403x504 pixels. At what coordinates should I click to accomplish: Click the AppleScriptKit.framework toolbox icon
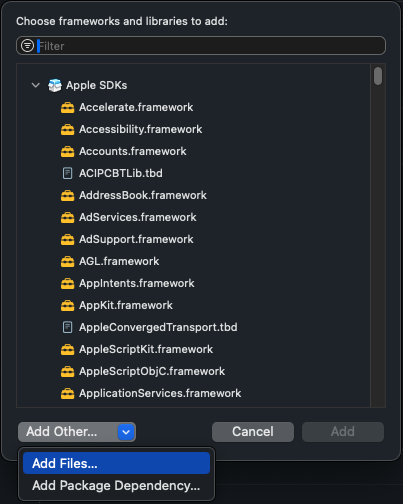tap(68, 349)
